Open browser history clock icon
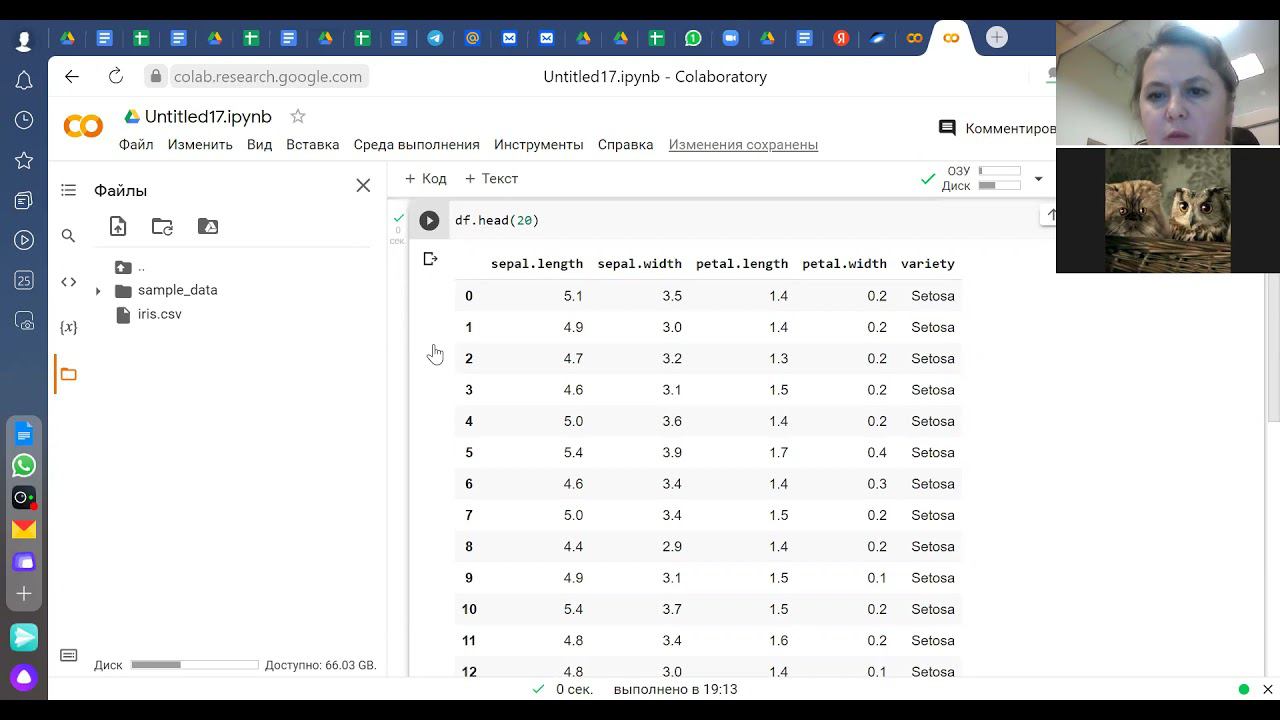Screen dimensions: 1280x720 [x=24, y=120]
